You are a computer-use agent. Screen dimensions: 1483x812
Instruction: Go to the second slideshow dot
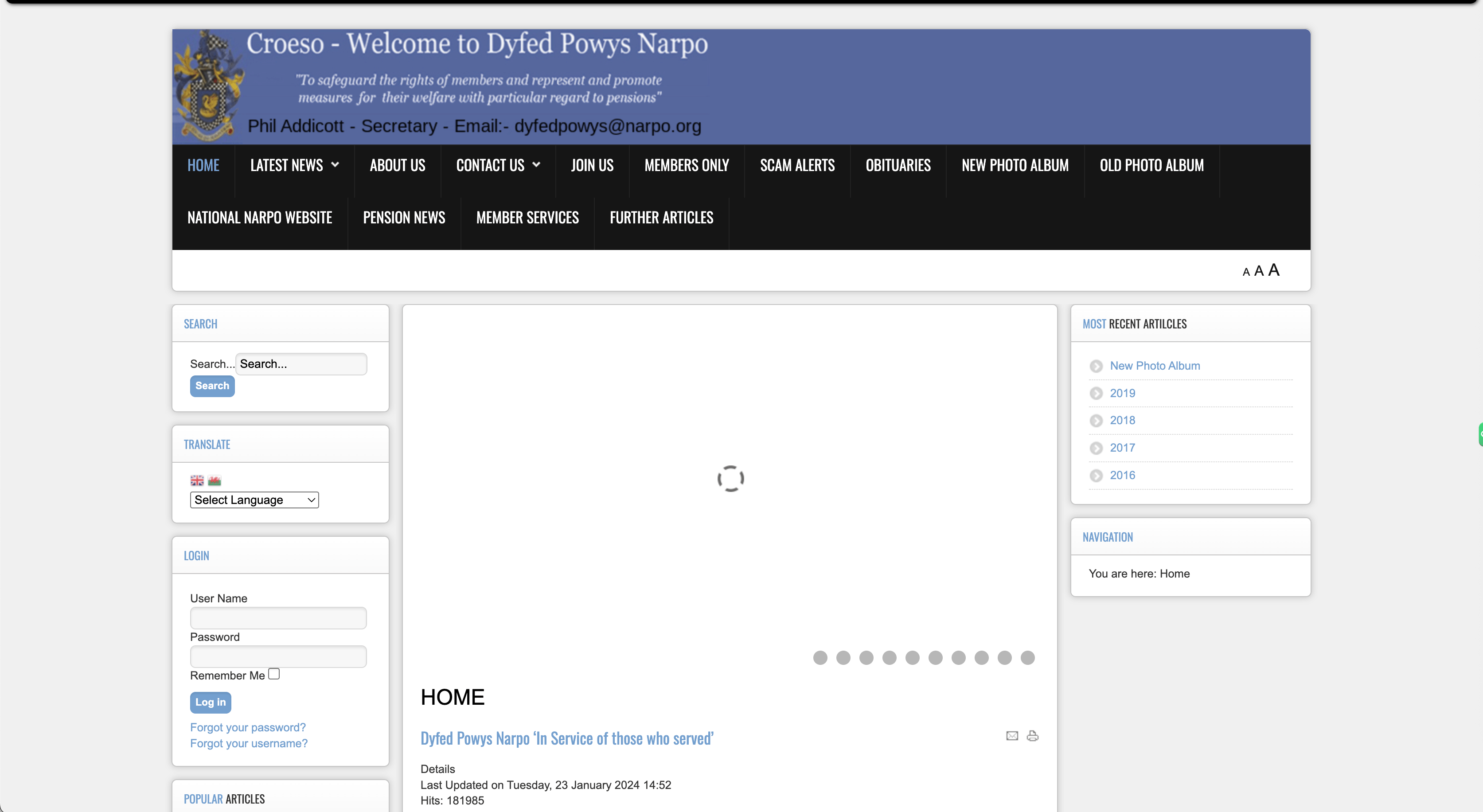(x=843, y=658)
